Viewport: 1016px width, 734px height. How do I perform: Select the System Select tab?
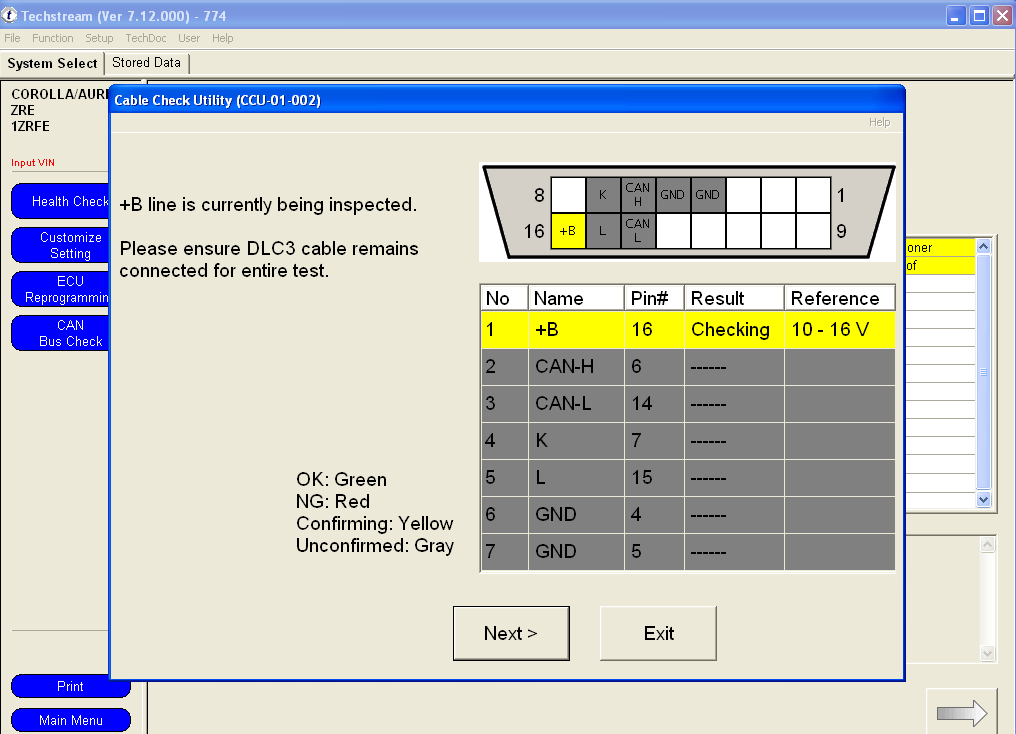[x=52, y=63]
